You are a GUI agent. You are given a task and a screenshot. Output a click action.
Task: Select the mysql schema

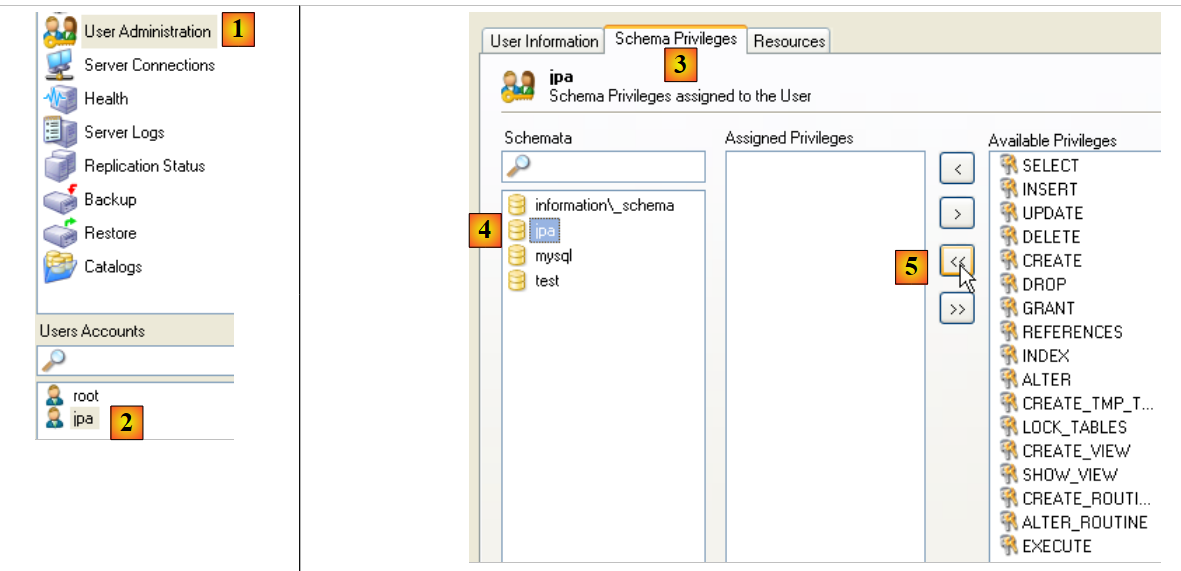(553, 256)
